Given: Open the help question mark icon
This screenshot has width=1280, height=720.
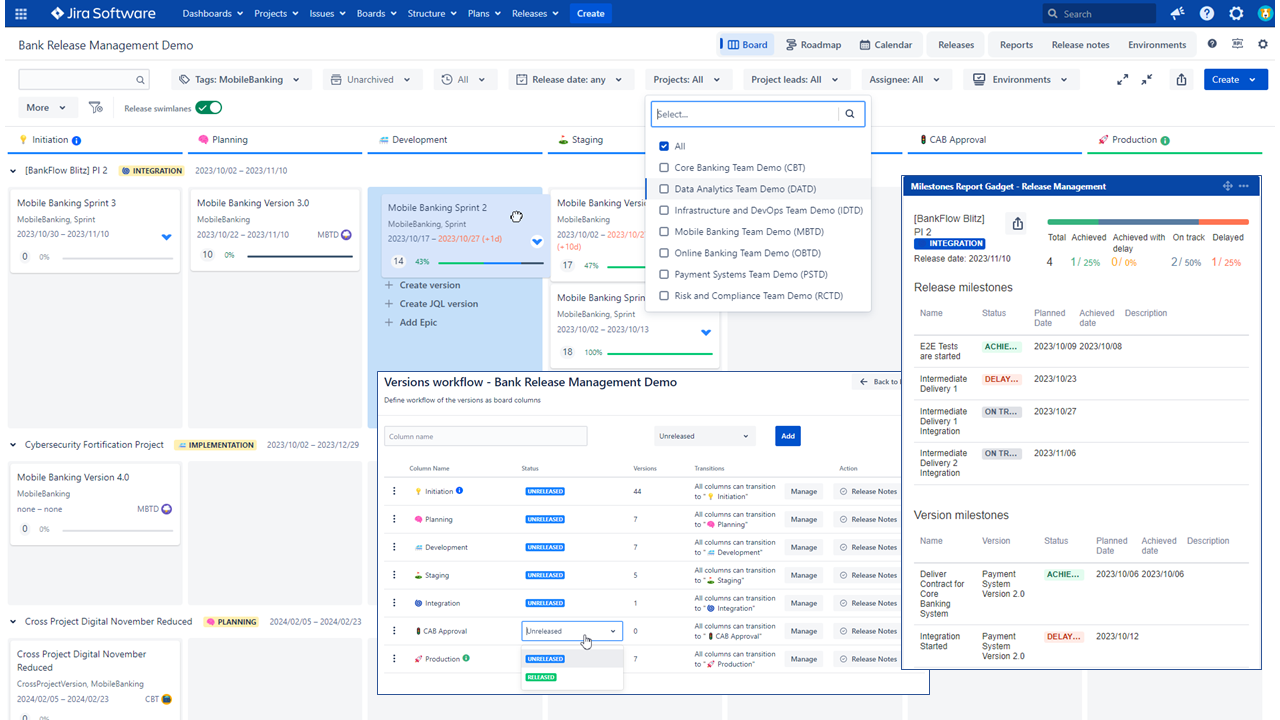Looking at the screenshot, I should point(1207,14).
